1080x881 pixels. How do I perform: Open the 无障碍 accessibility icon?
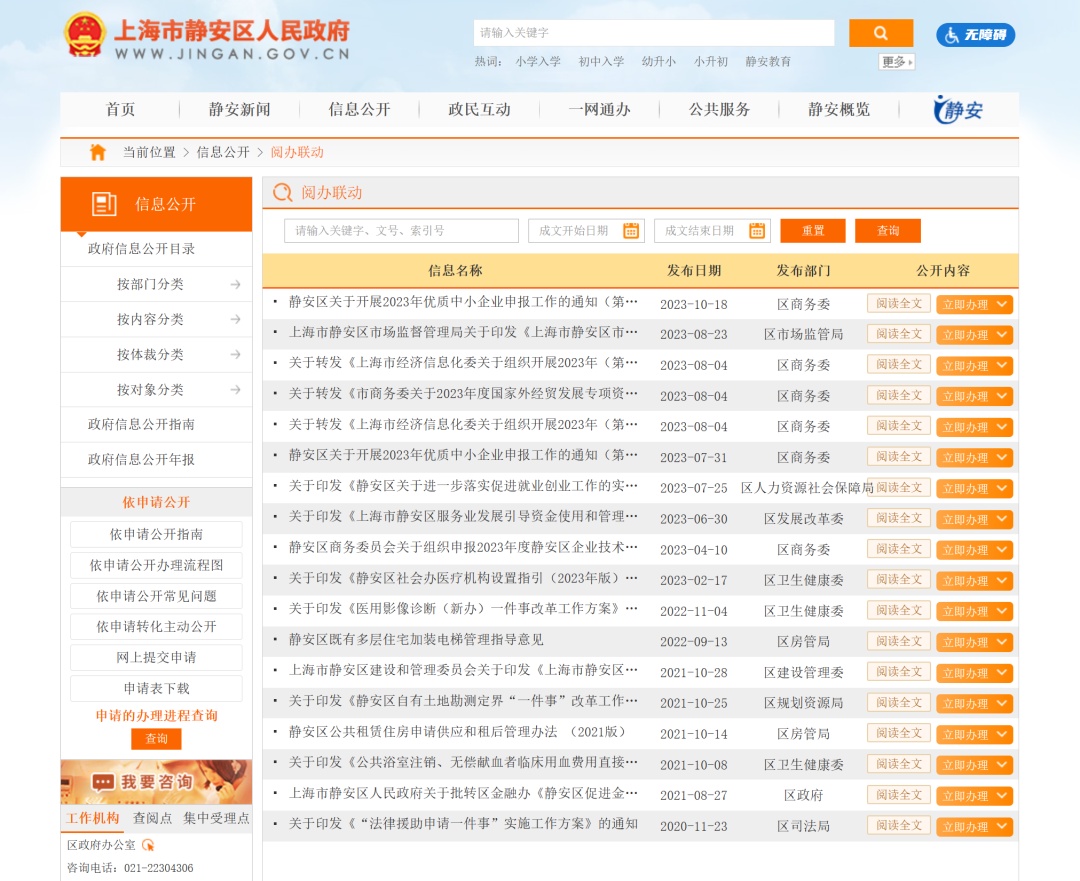pos(975,35)
